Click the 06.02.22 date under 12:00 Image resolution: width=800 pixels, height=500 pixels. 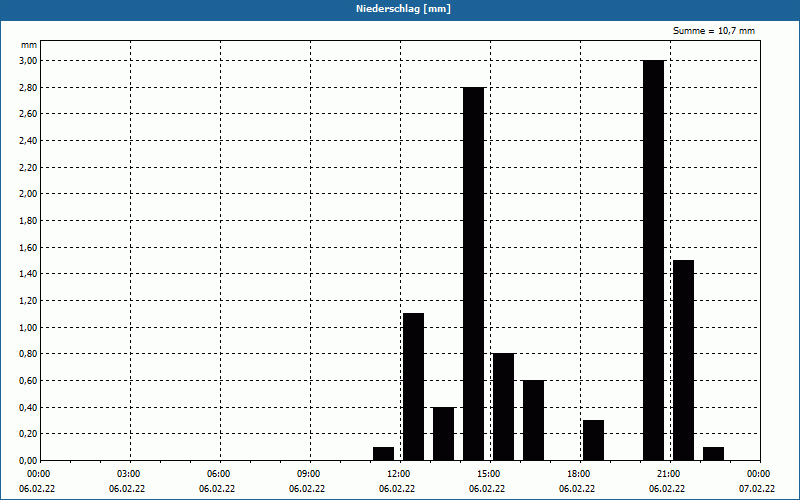[x=397, y=489]
